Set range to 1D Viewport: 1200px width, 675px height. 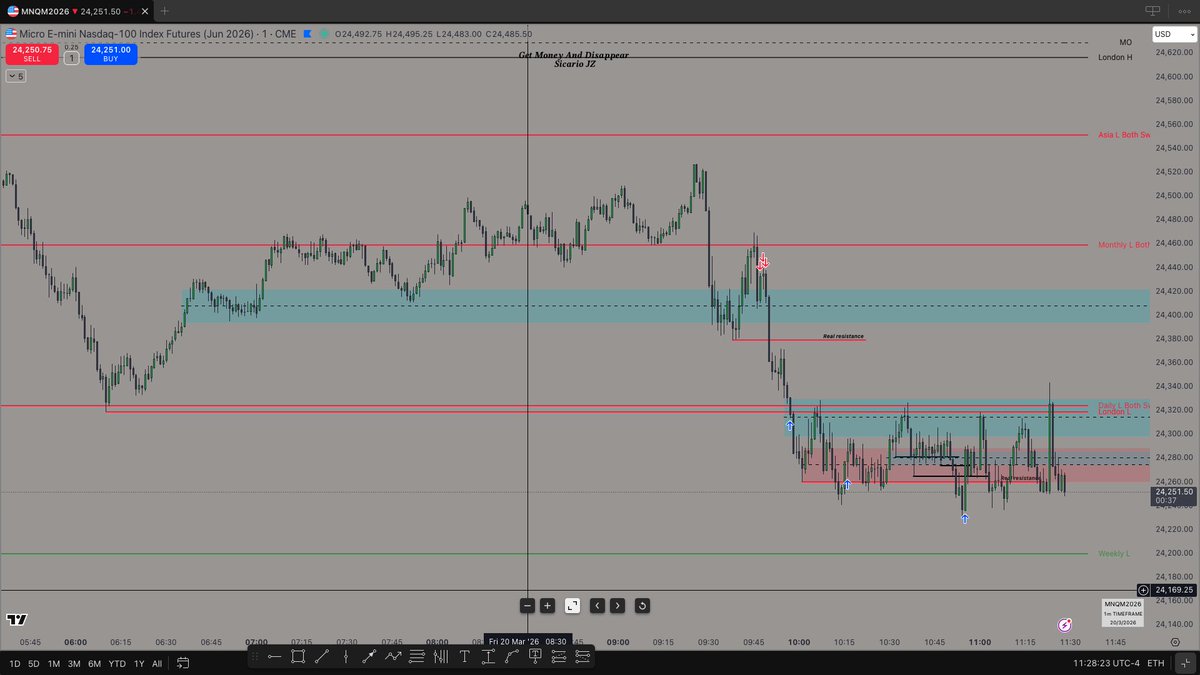14,663
